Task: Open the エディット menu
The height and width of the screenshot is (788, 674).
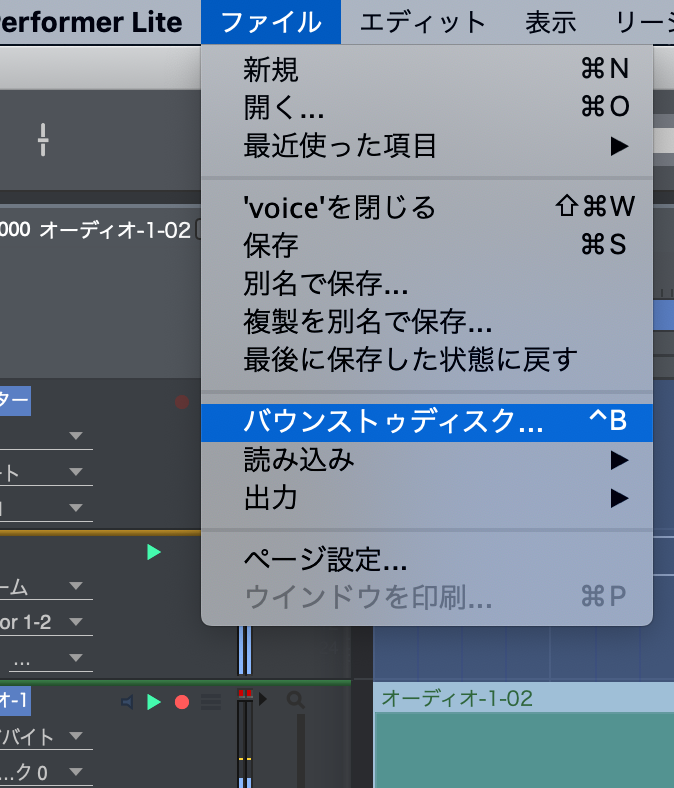Action: (x=423, y=22)
